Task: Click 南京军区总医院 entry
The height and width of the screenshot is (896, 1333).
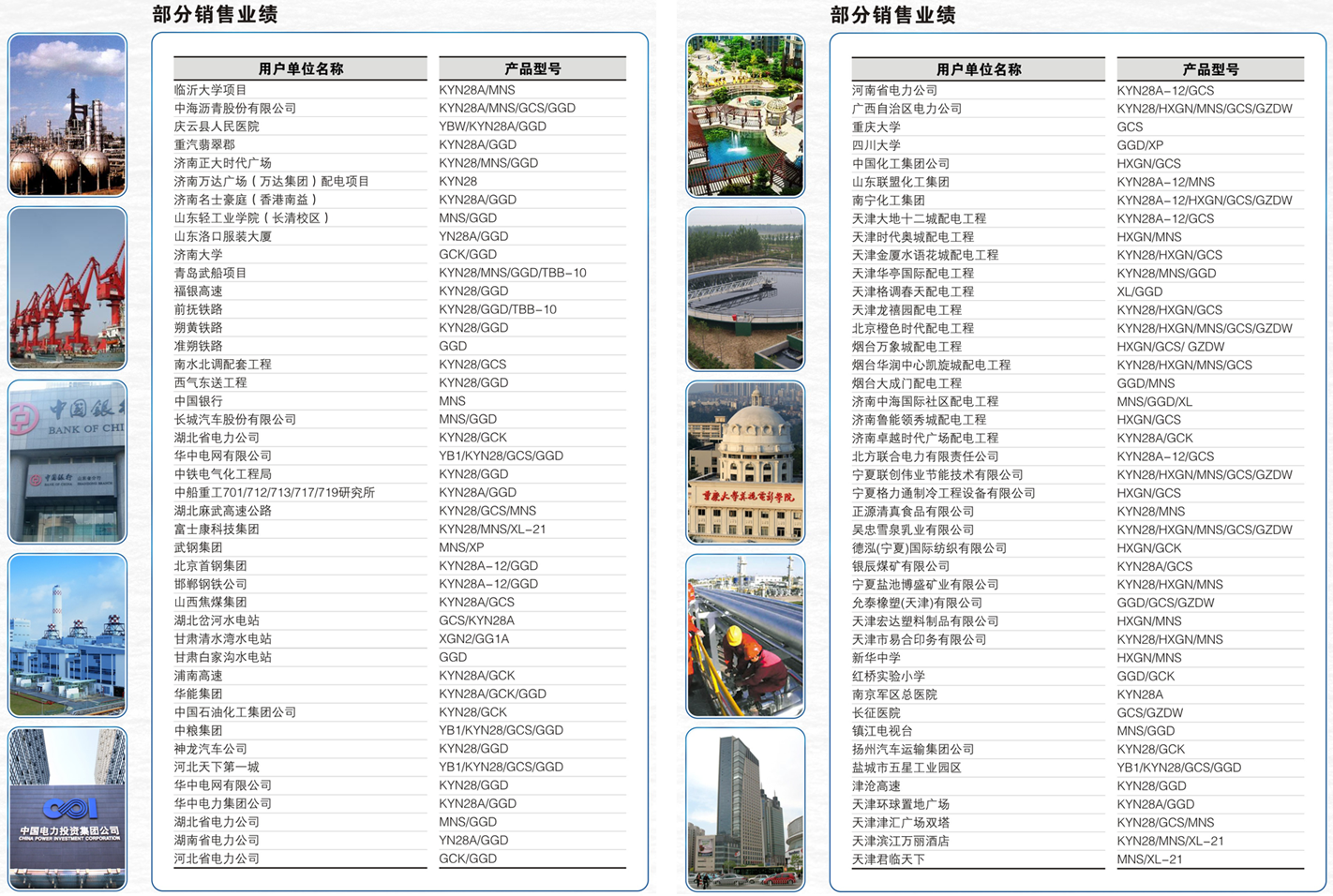Action: coord(895,694)
